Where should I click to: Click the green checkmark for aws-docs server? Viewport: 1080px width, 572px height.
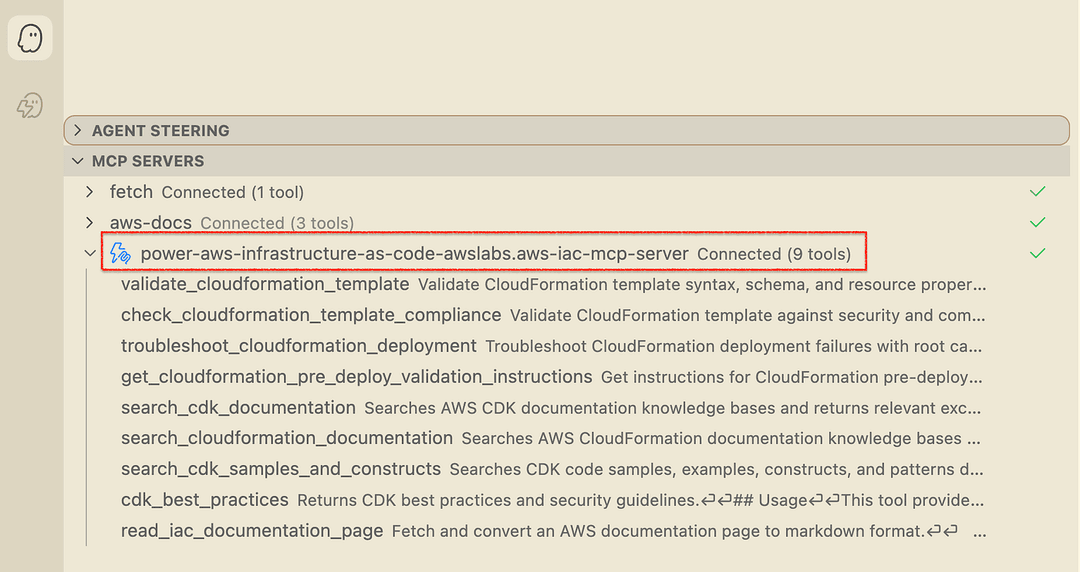pos(1037,223)
